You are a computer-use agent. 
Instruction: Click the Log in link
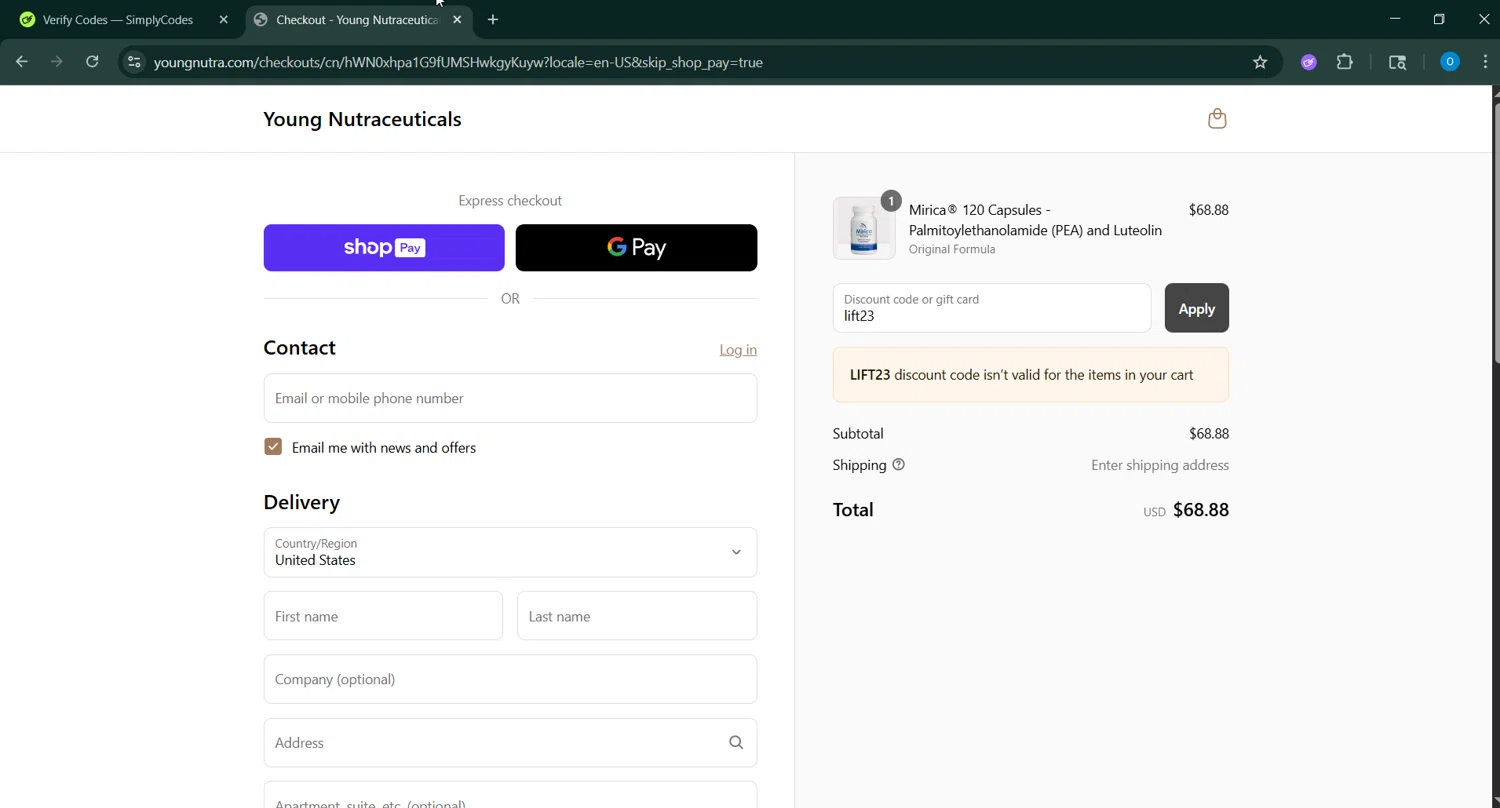coord(738,349)
